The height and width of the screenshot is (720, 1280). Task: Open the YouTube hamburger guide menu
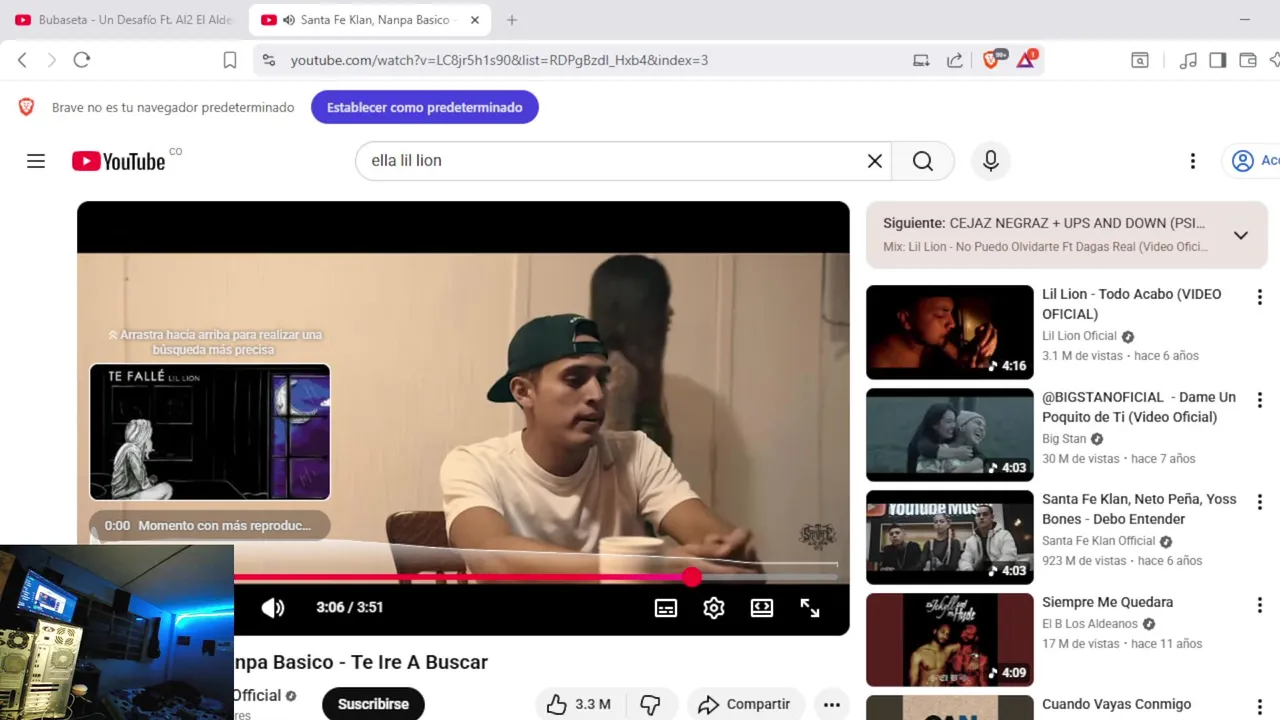tap(36, 161)
